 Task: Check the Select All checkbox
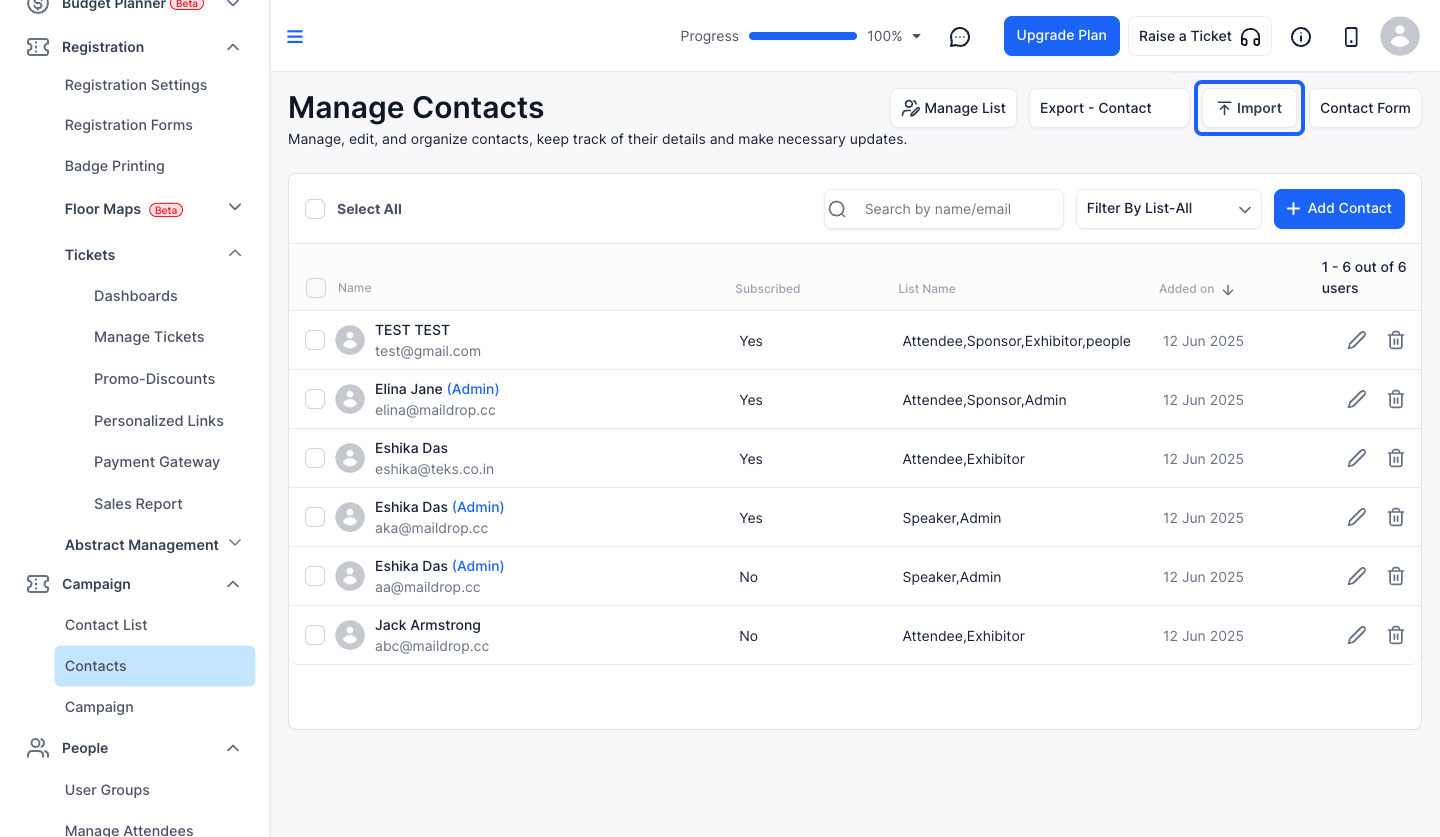[x=315, y=209]
